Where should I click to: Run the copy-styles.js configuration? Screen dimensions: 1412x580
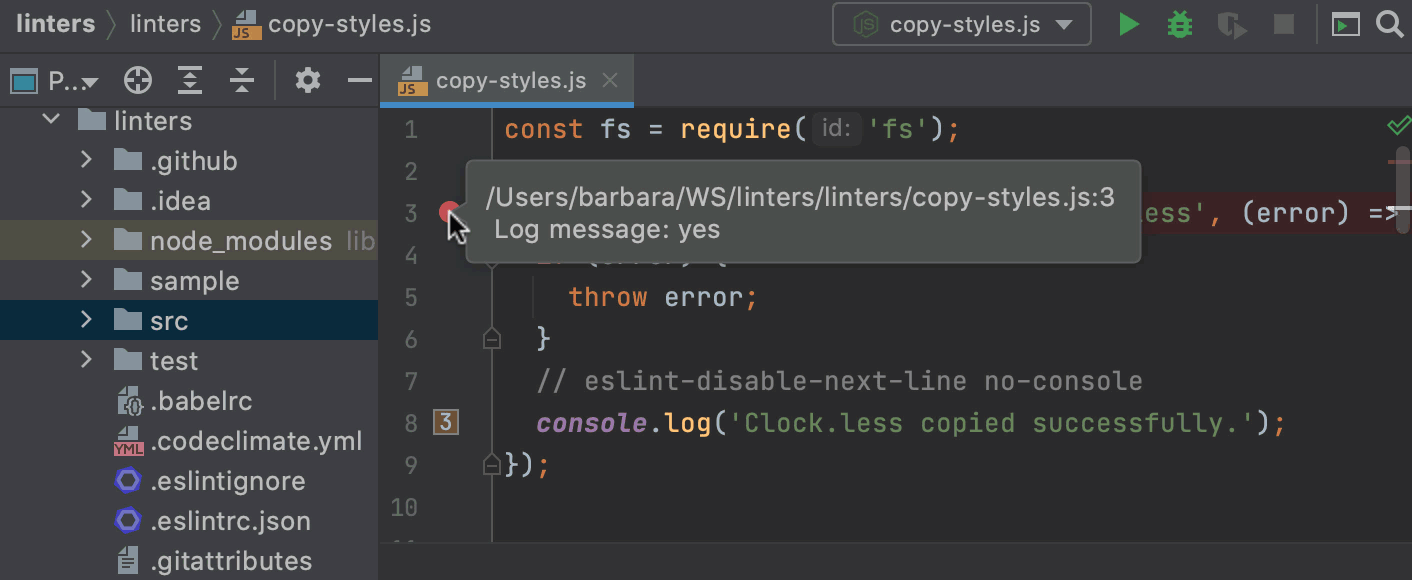(x=1129, y=25)
